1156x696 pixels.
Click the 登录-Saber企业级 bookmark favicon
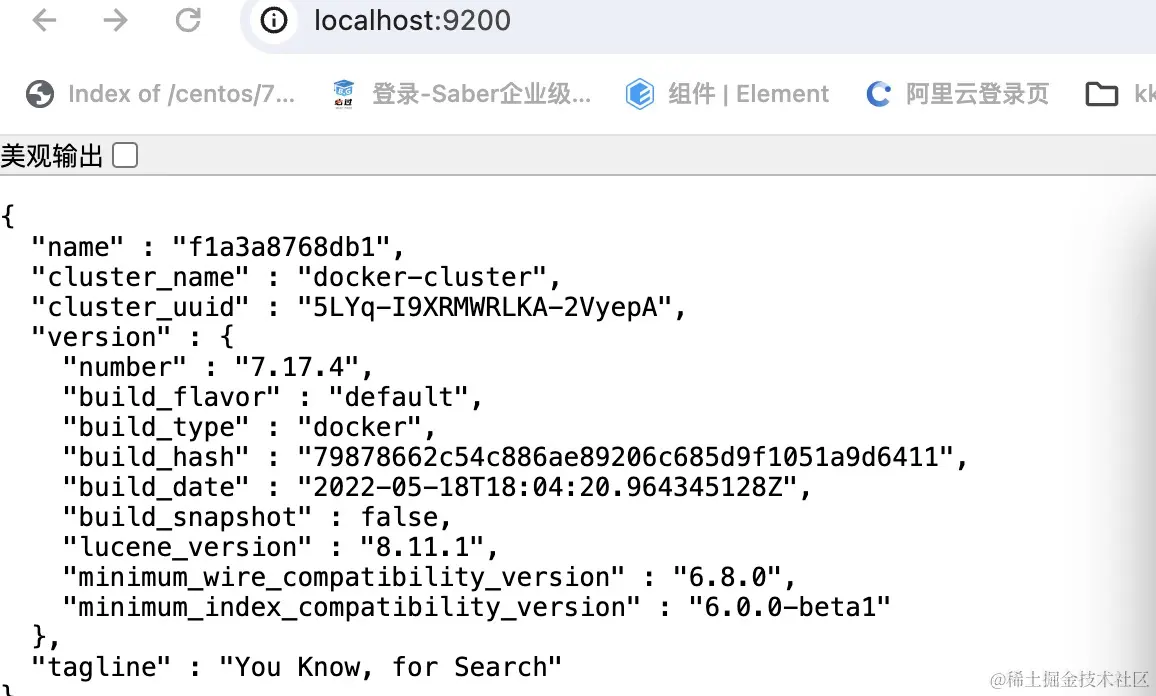(x=345, y=94)
